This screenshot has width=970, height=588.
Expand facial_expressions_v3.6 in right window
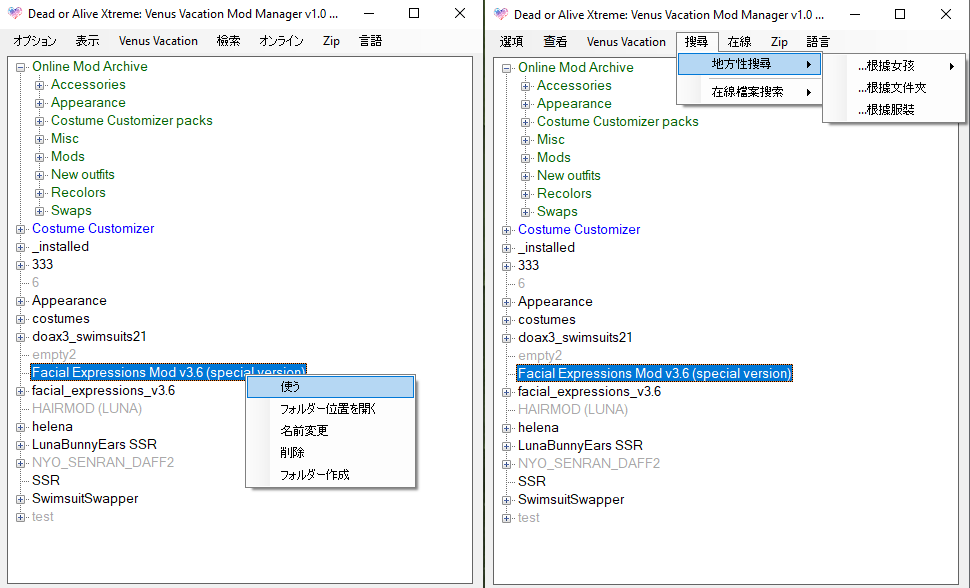[x=507, y=392]
